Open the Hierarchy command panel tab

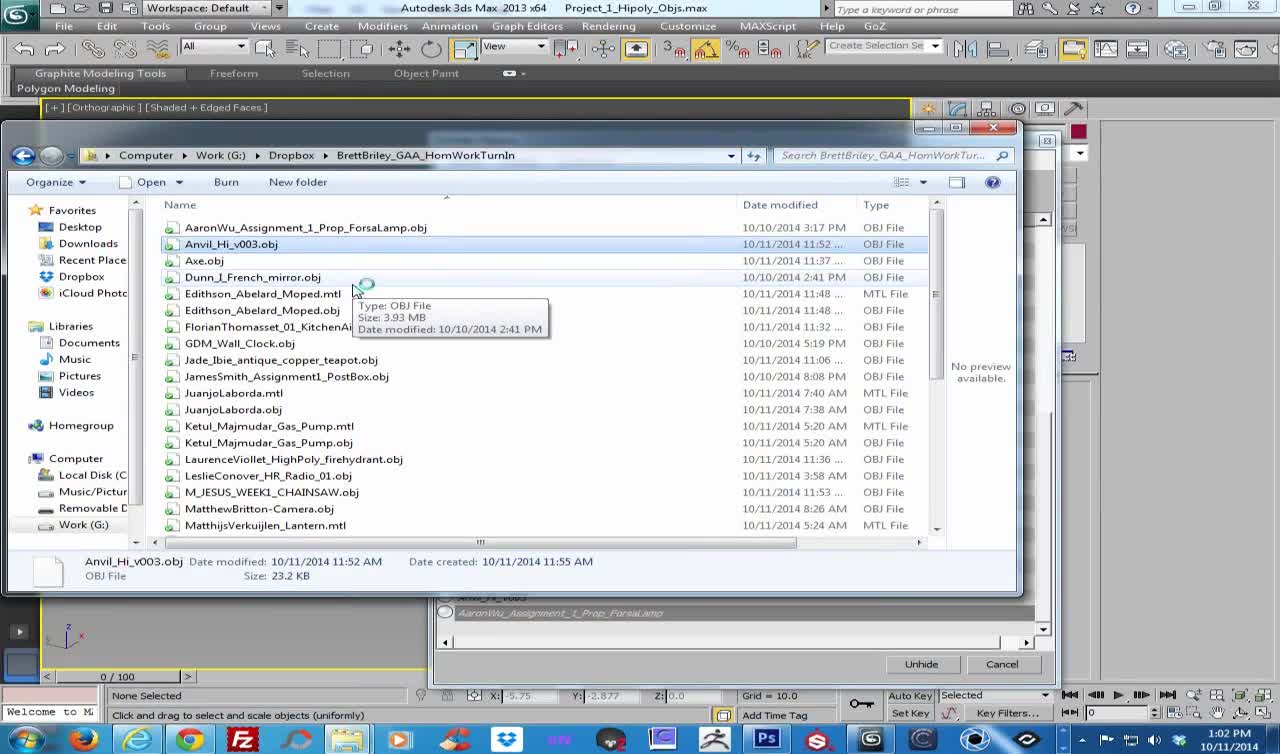[x=987, y=109]
